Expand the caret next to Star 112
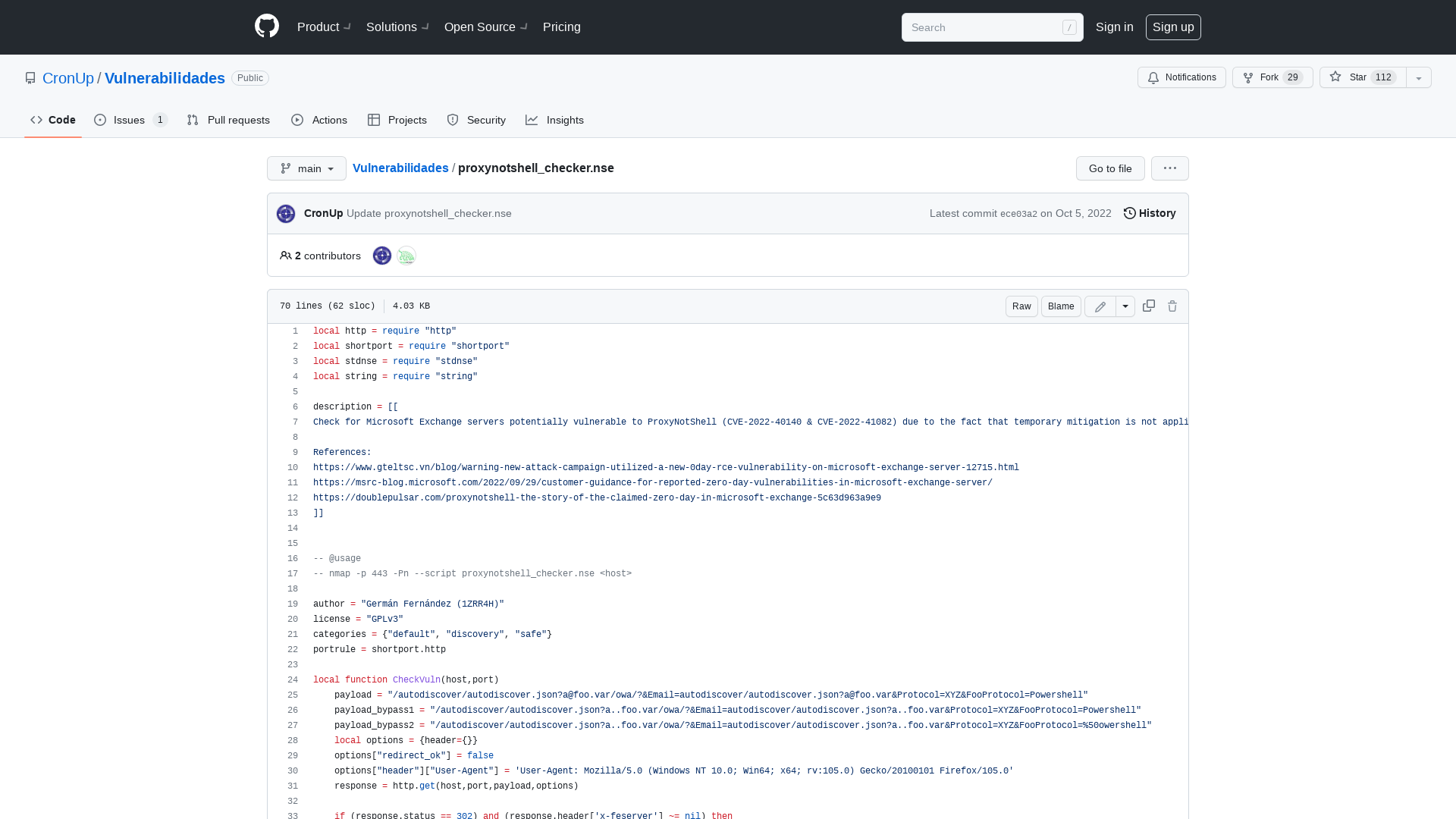1456x819 pixels. point(1418,77)
